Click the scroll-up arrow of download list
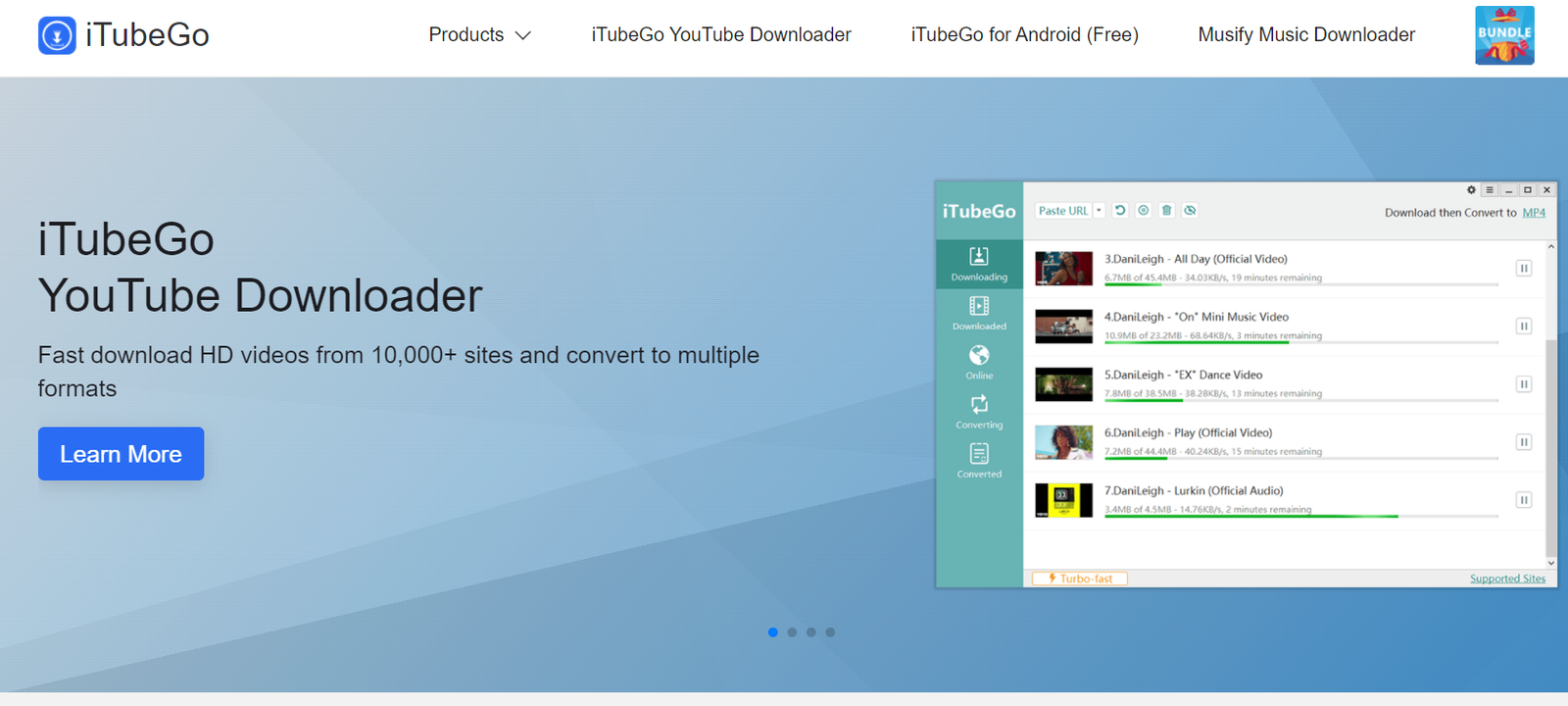1568x706 pixels. 1550,246
